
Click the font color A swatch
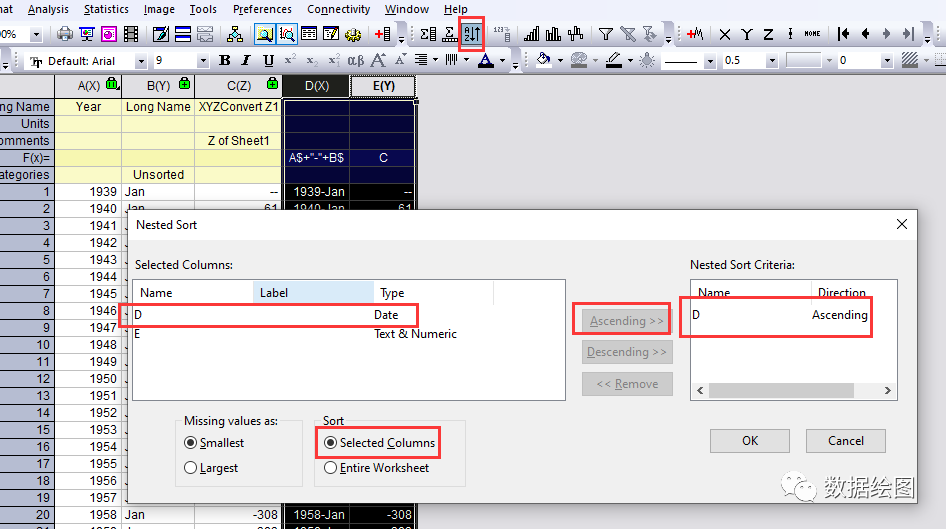pos(485,60)
